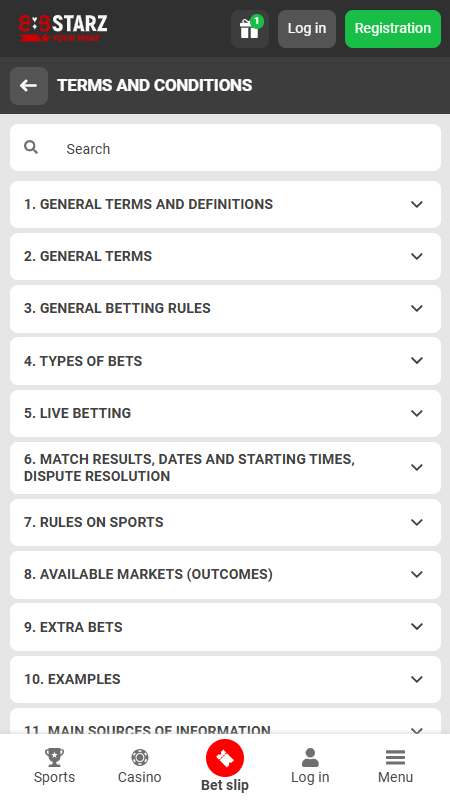Open the Bet slip ticket icon

point(225,758)
